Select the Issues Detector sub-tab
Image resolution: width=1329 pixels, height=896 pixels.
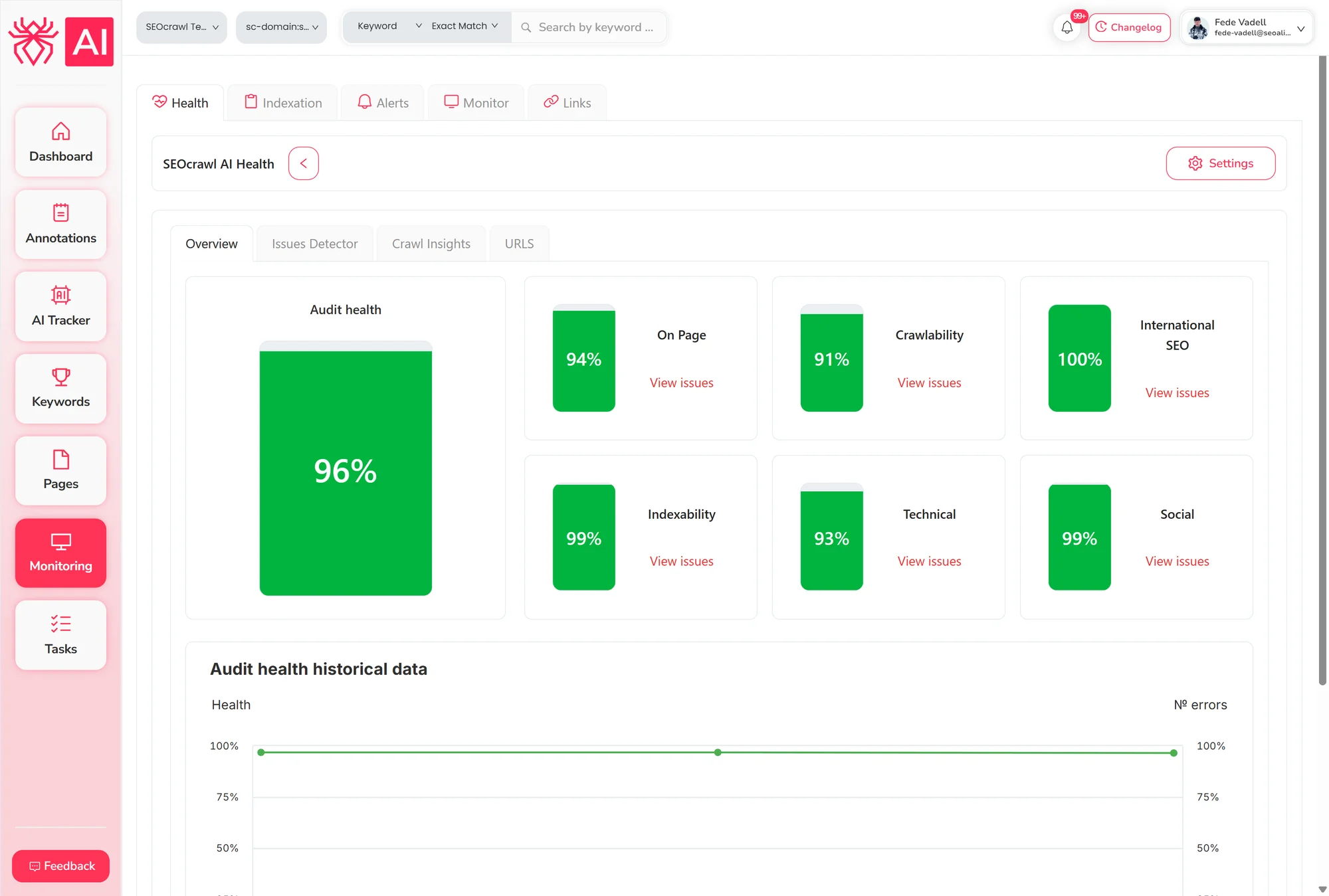(315, 244)
